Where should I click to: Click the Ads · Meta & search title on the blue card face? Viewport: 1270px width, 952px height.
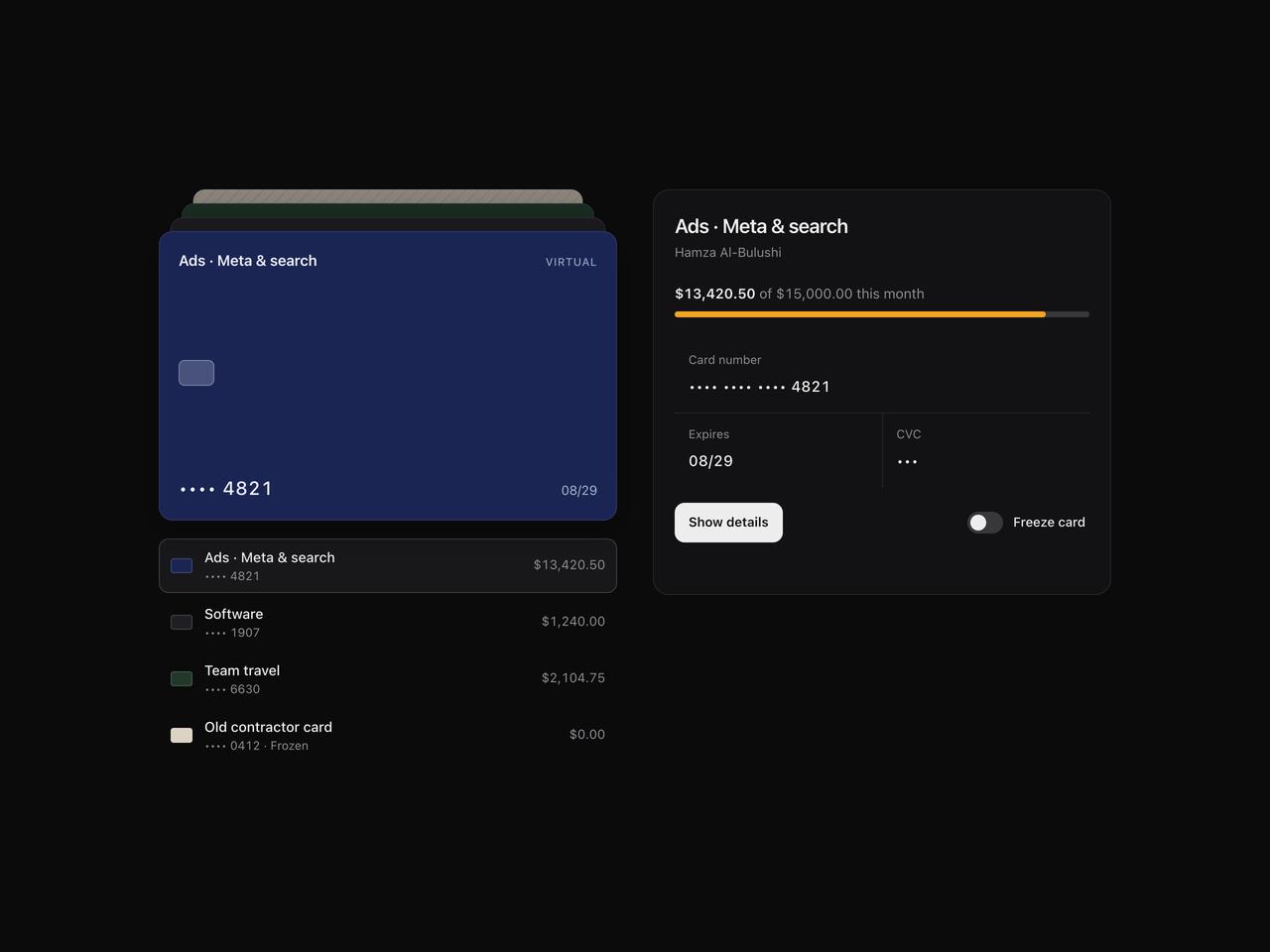point(248,261)
